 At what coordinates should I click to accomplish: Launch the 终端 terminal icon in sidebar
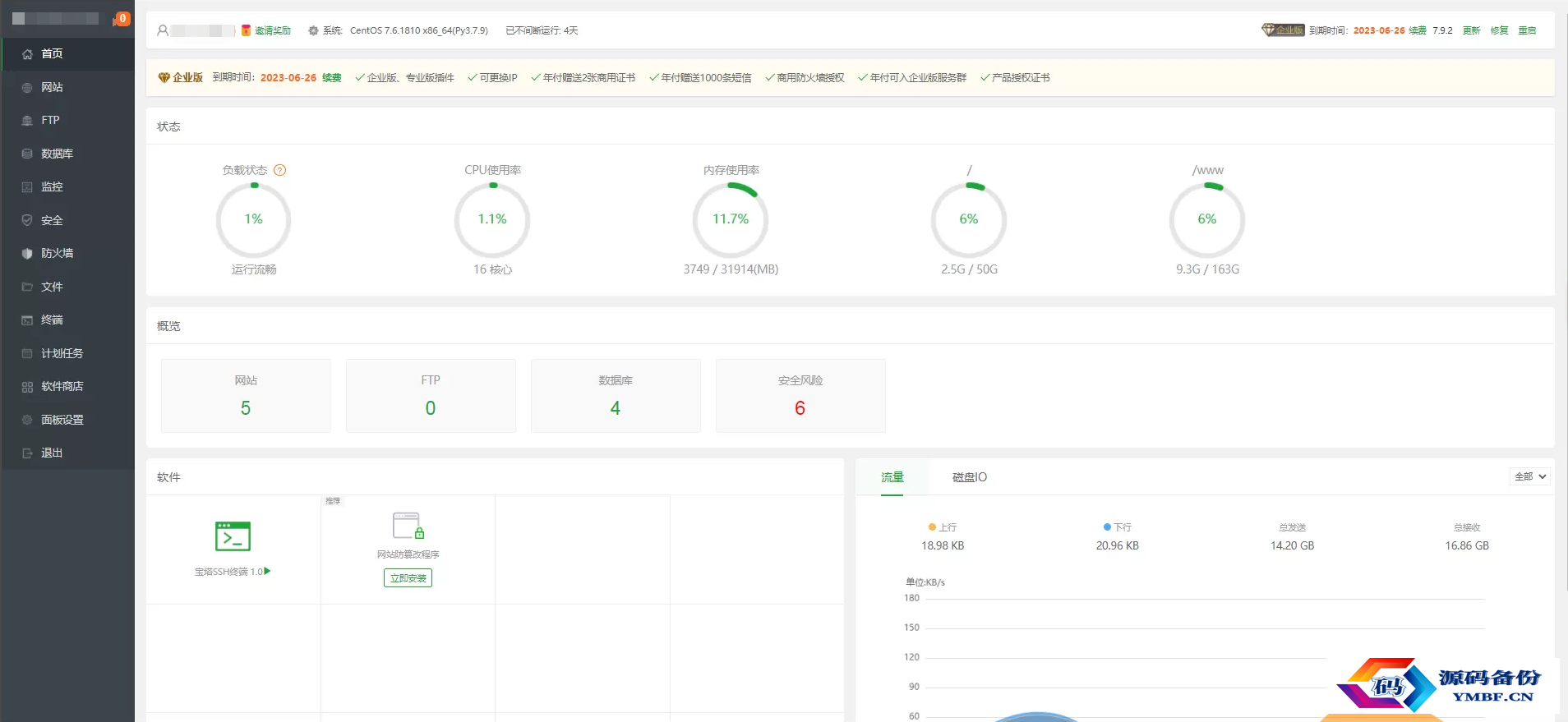pyautogui.click(x=27, y=320)
